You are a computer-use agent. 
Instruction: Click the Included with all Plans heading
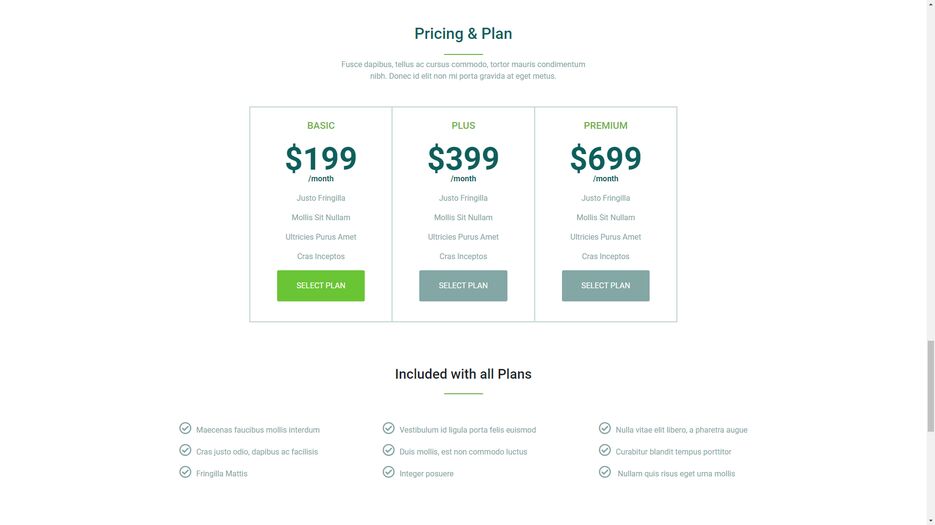tap(463, 374)
